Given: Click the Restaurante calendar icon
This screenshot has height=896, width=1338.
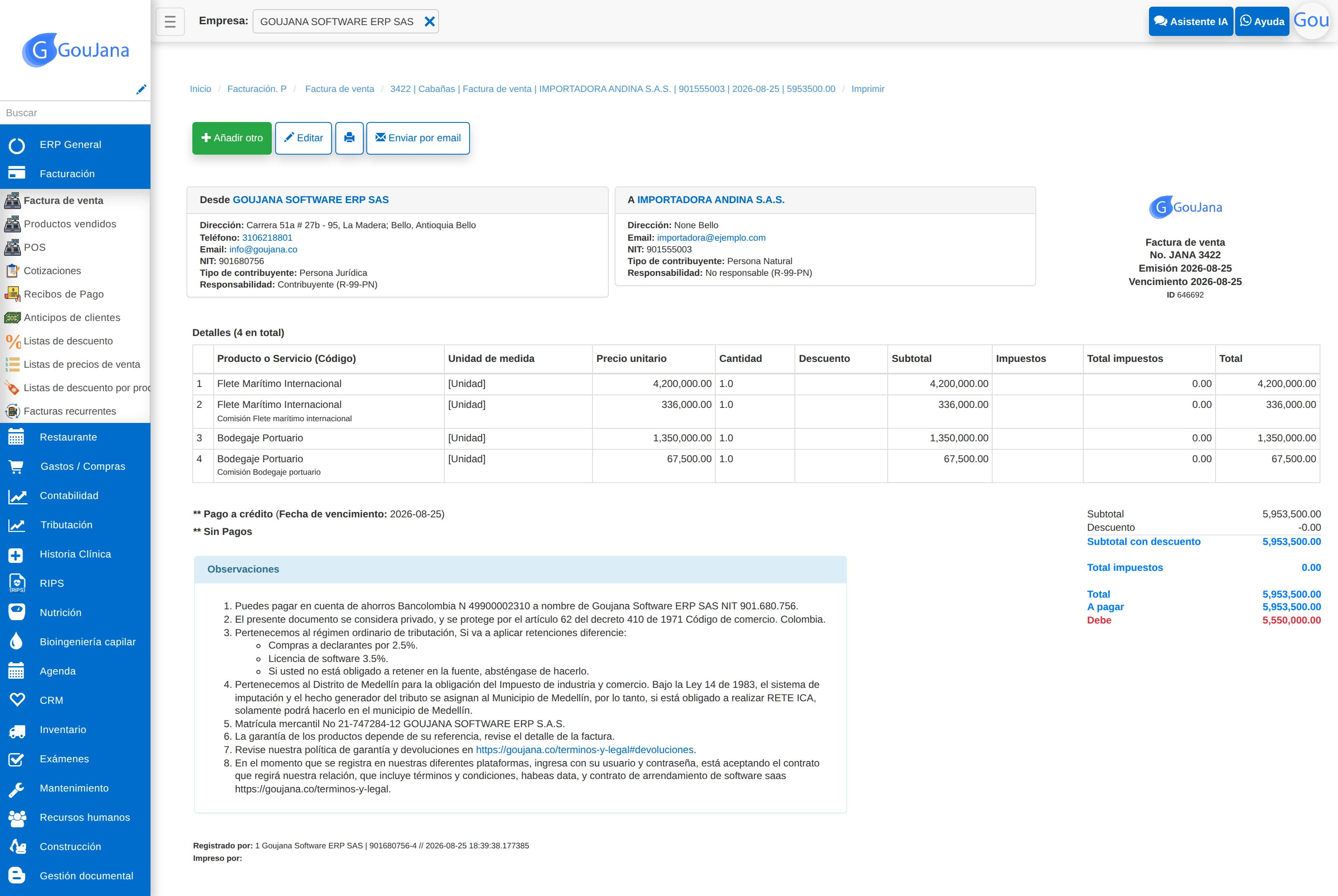Looking at the screenshot, I should point(16,437).
